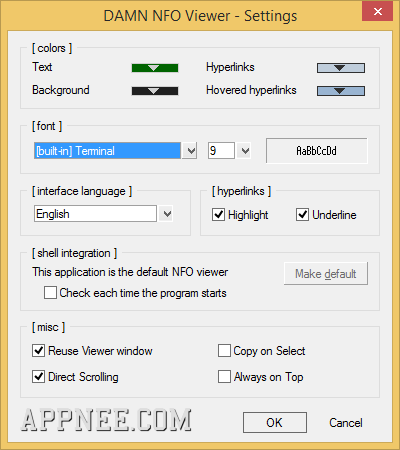Open the Background color swatch
This screenshot has height=450, width=400.
click(x=155, y=91)
